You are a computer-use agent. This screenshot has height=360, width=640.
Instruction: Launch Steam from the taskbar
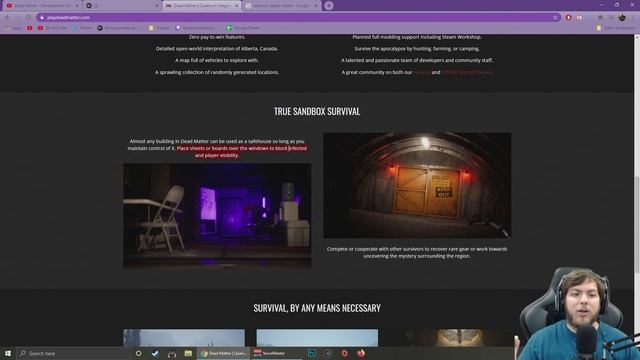[155, 353]
